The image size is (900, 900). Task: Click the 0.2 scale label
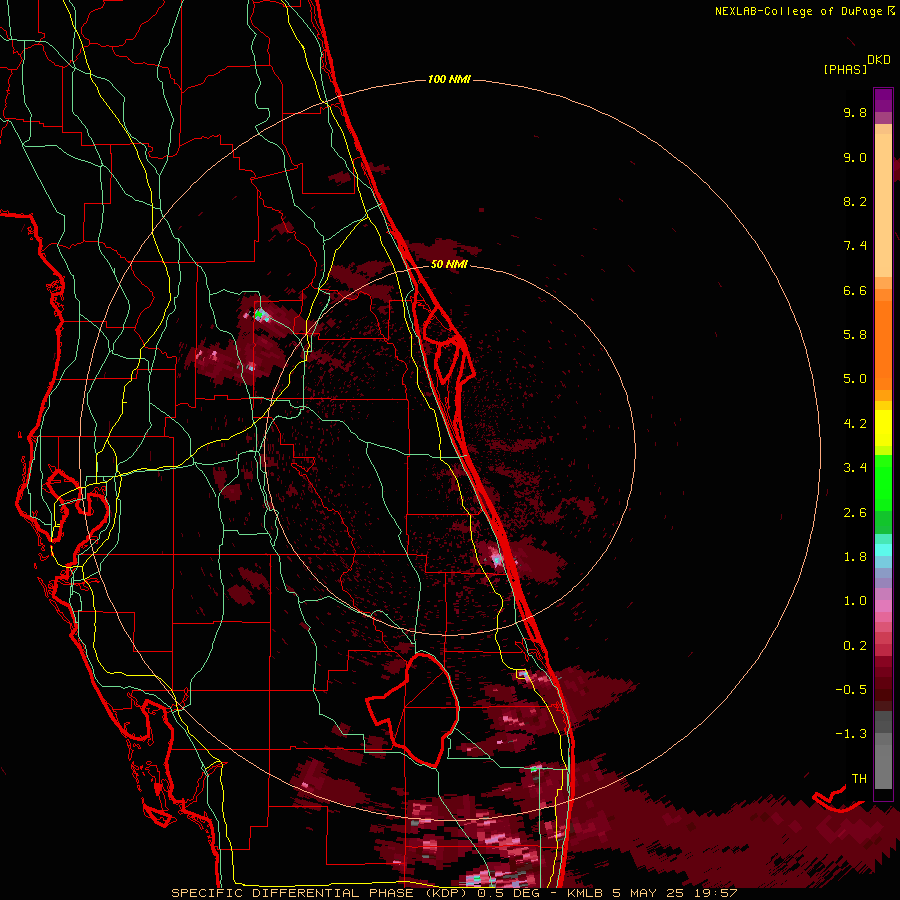(x=855, y=646)
